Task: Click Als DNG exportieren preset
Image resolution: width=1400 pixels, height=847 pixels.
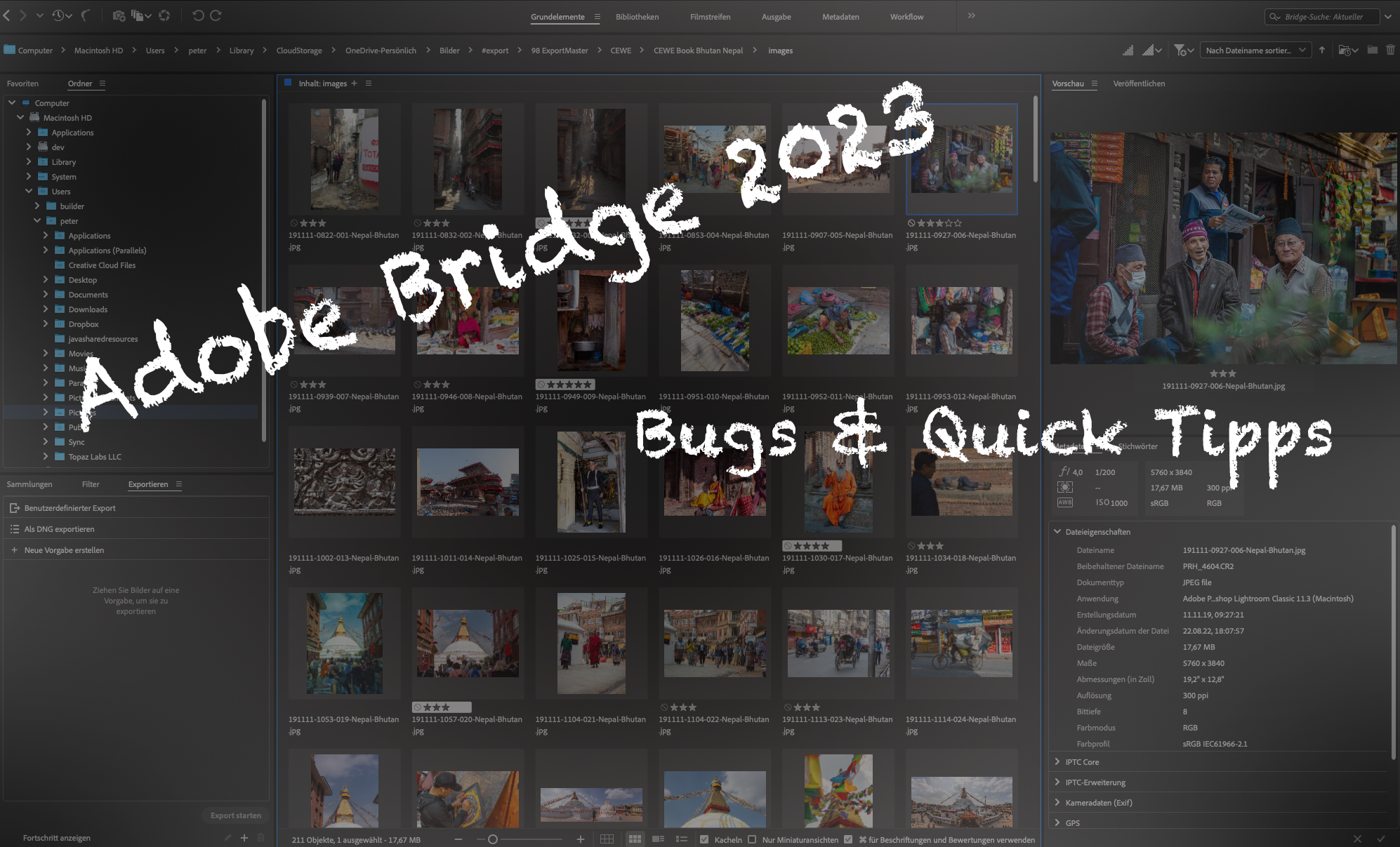Action: (x=136, y=528)
